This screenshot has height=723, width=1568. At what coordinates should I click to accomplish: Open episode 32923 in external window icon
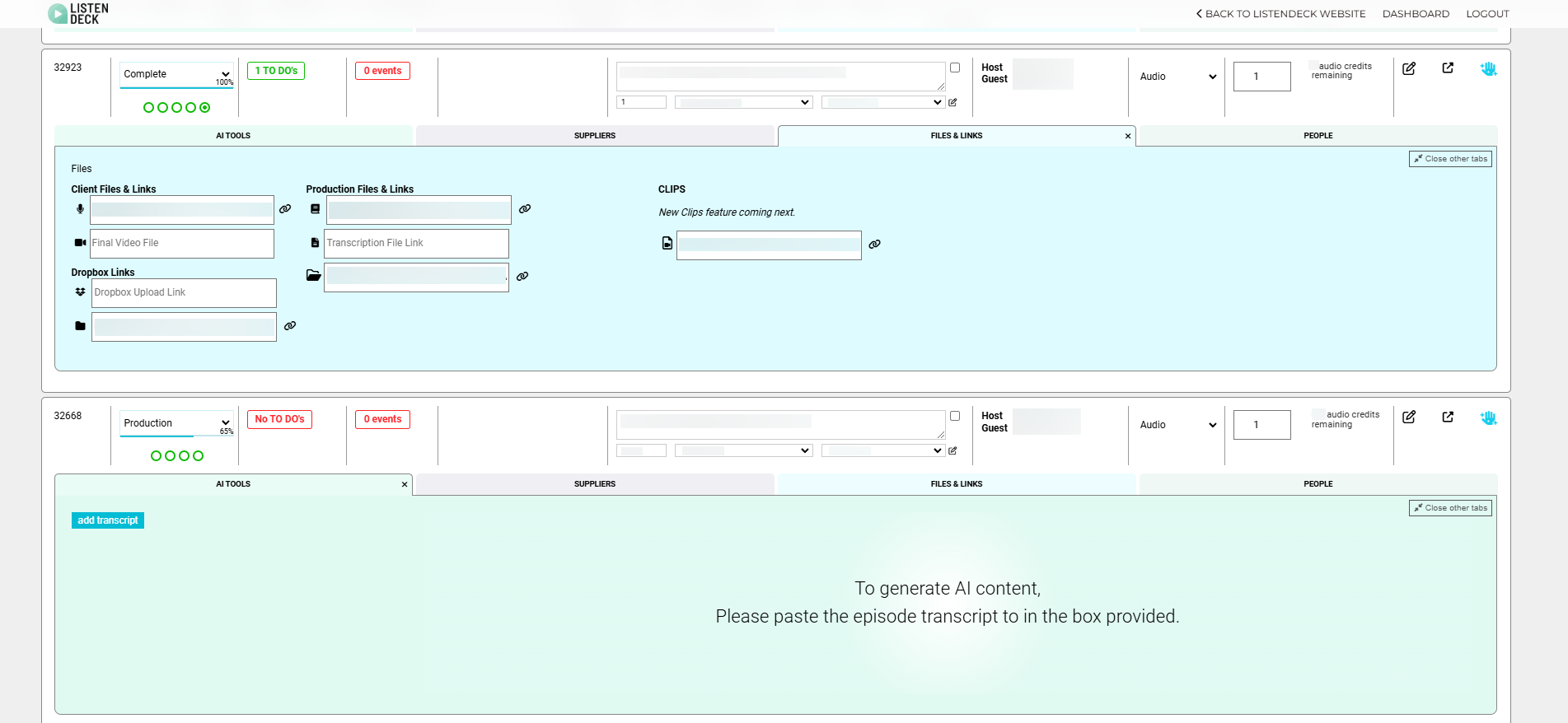[1448, 68]
